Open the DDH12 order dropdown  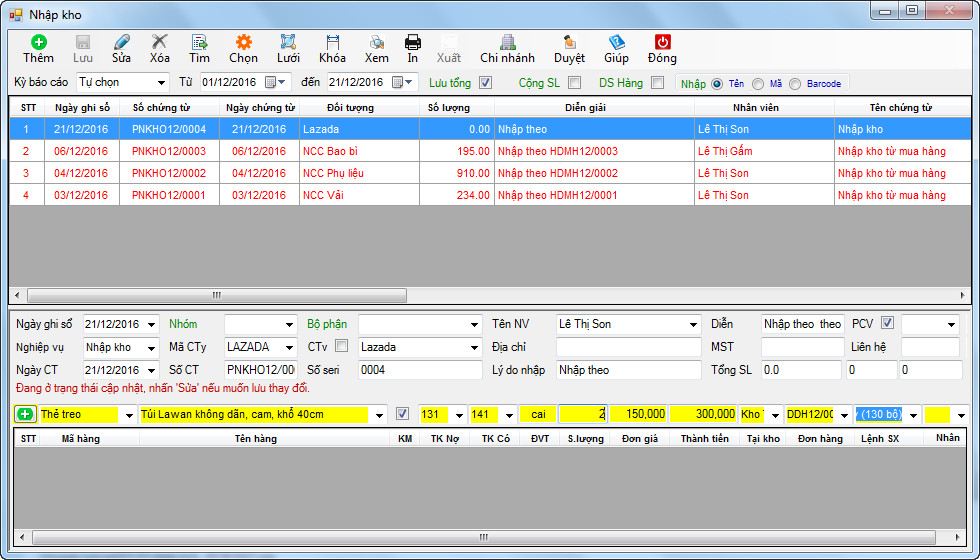point(846,414)
